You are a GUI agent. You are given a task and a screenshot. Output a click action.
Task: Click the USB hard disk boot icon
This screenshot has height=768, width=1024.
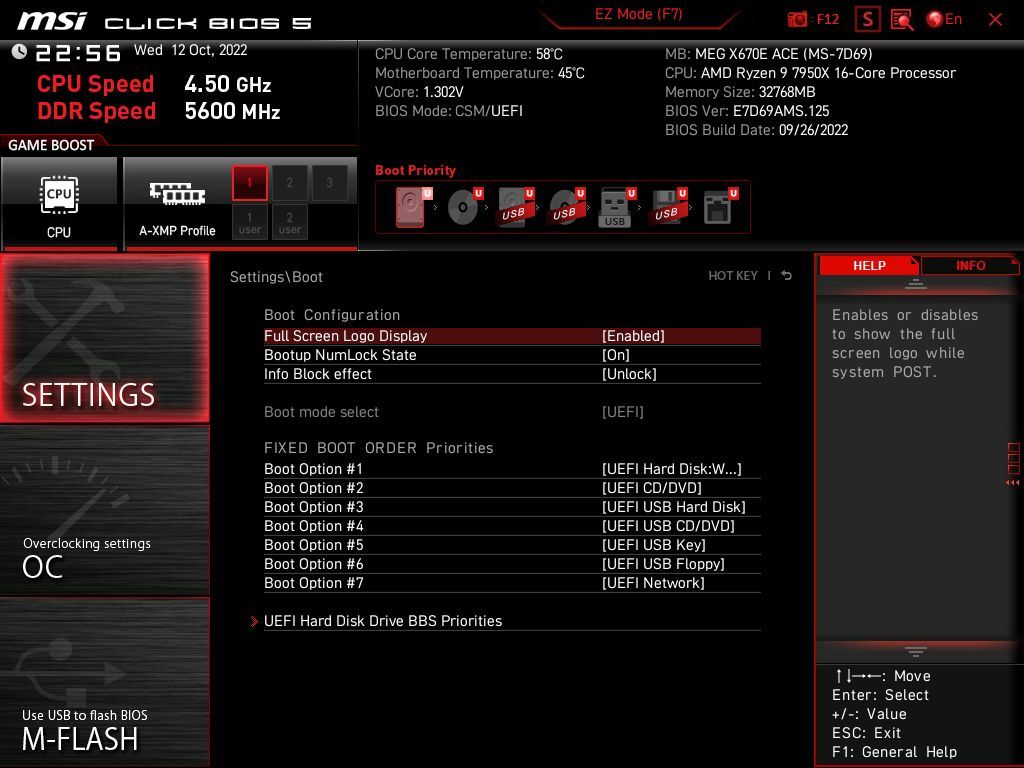[516, 207]
